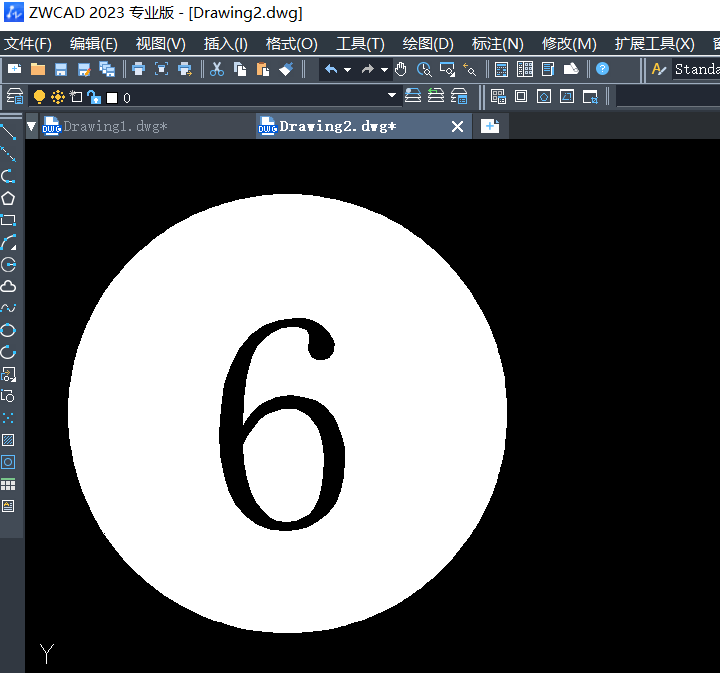
Task: Click the New drawing icon
Action: [x=15, y=69]
